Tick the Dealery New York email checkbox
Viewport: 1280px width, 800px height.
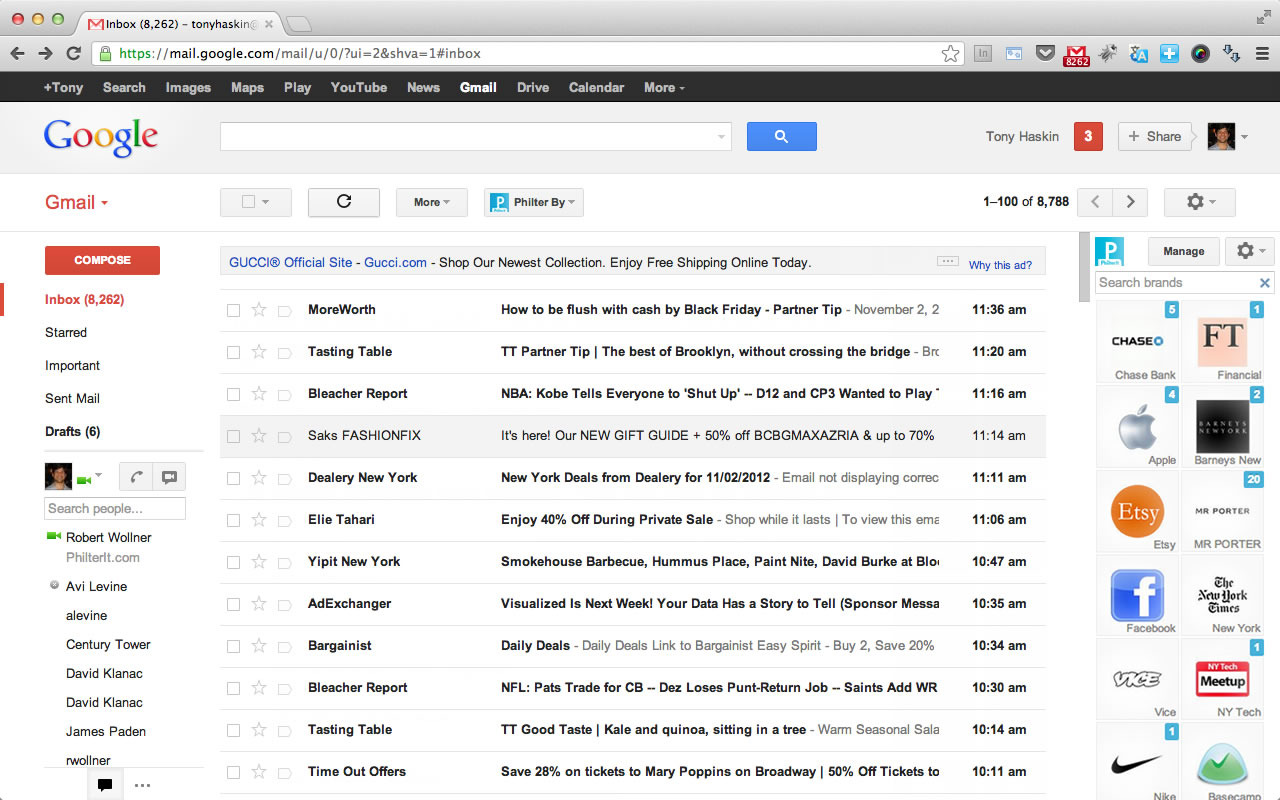[233, 478]
